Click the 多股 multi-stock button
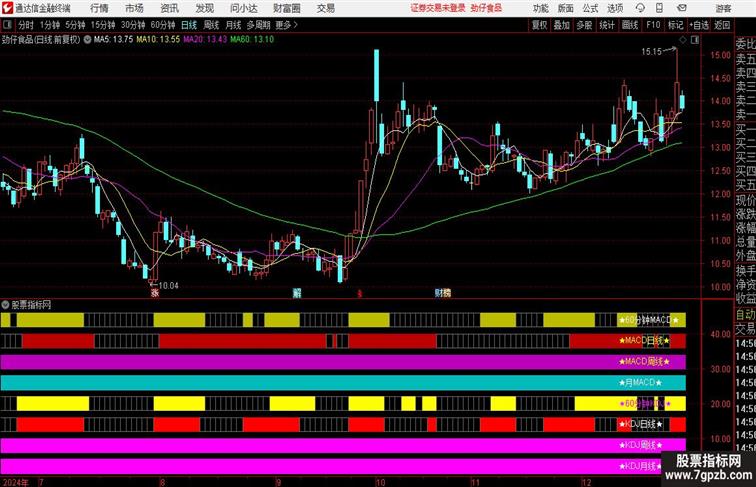 [584, 25]
